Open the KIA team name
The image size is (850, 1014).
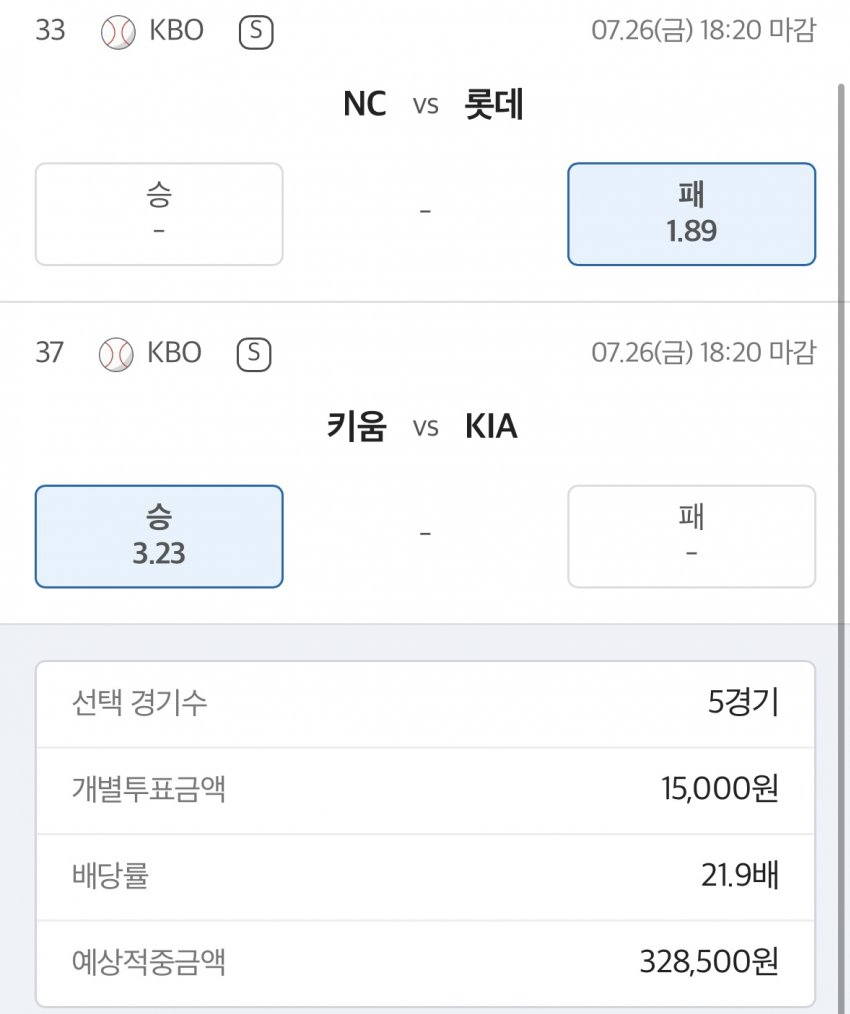pos(491,427)
